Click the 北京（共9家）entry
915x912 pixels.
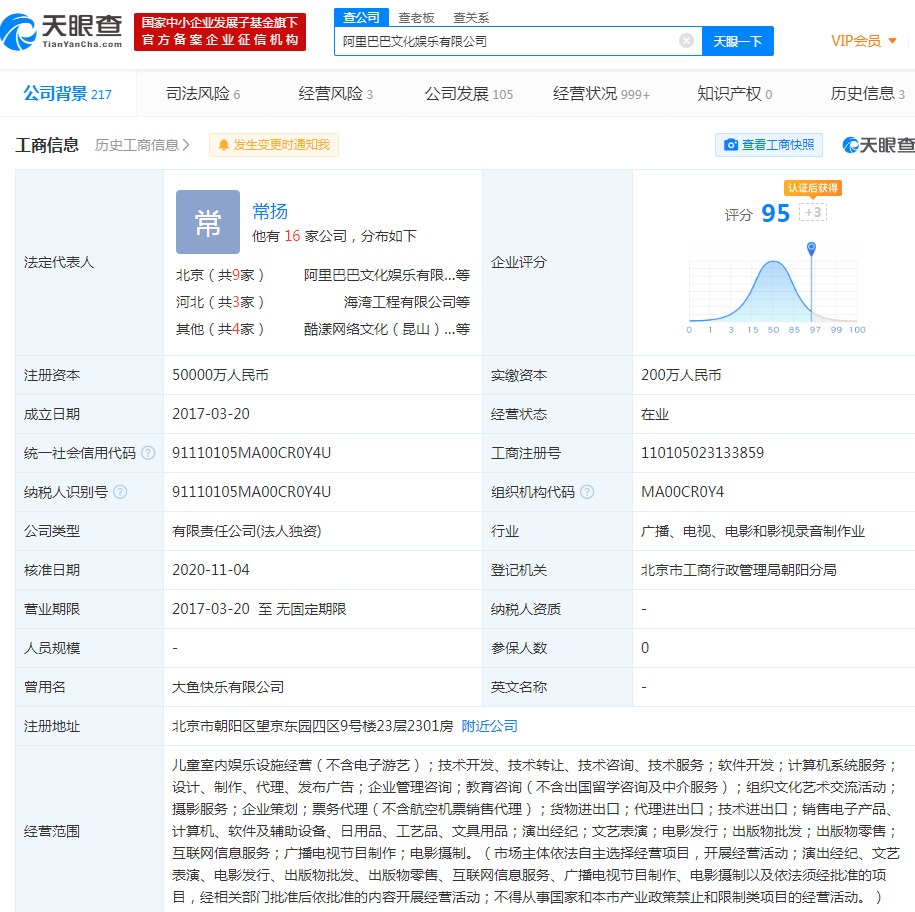click(220, 275)
